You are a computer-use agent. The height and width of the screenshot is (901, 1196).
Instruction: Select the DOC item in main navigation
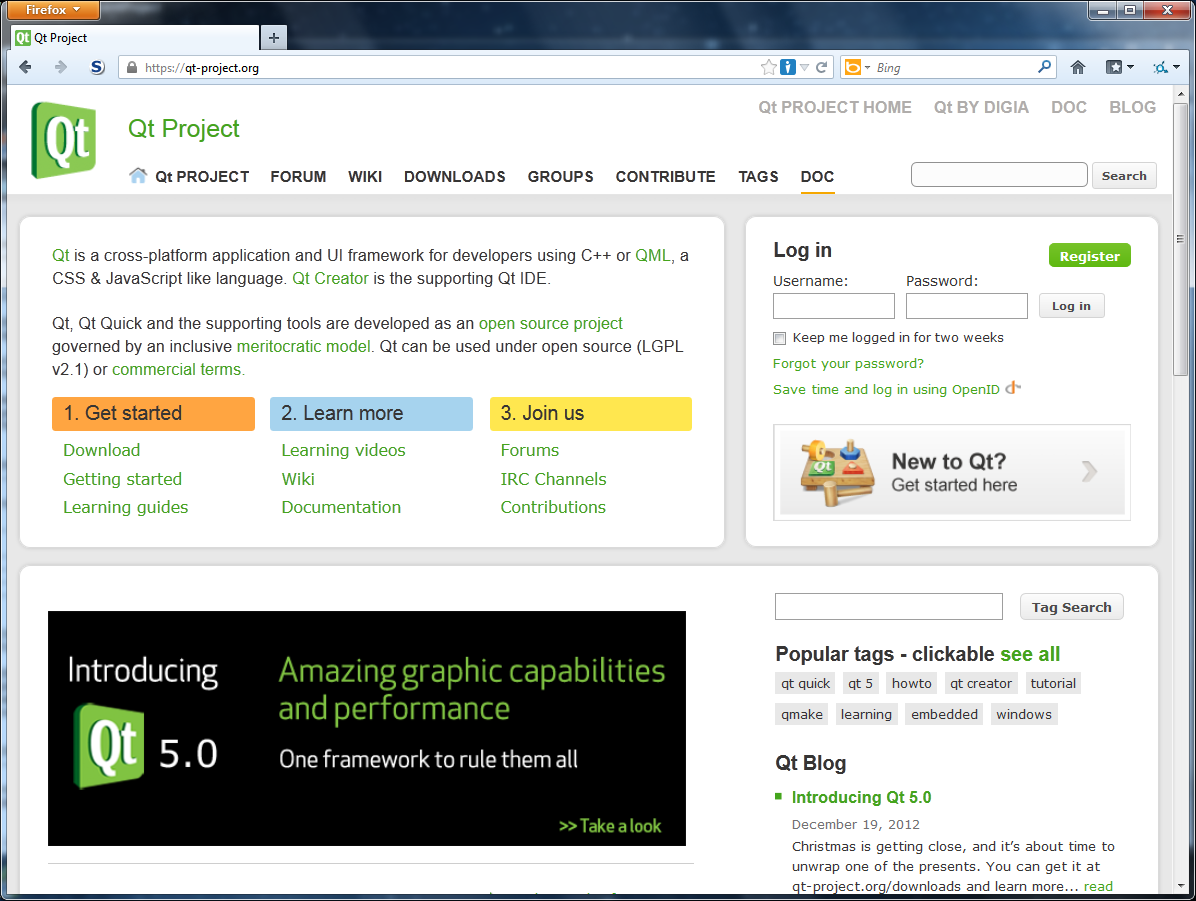tap(817, 176)
